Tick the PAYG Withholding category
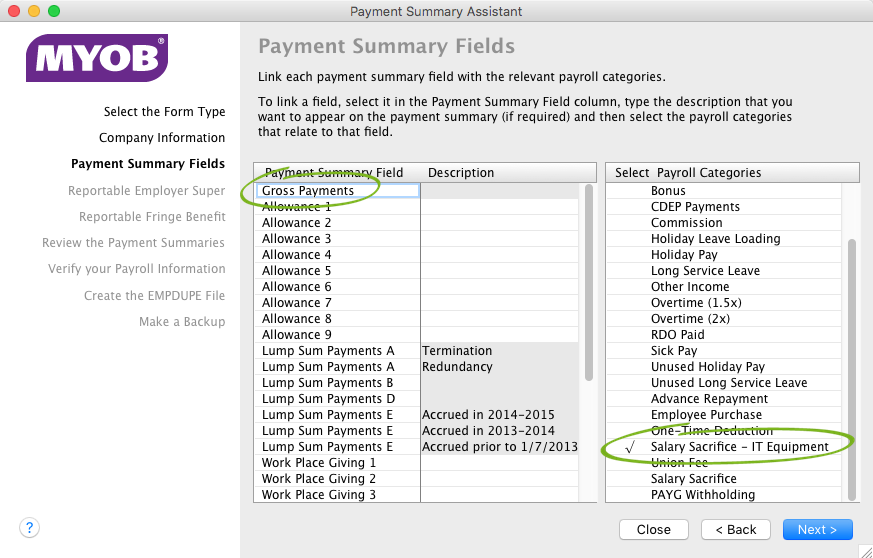This screenshot has height=558, width=873. (x=724, y=495)
